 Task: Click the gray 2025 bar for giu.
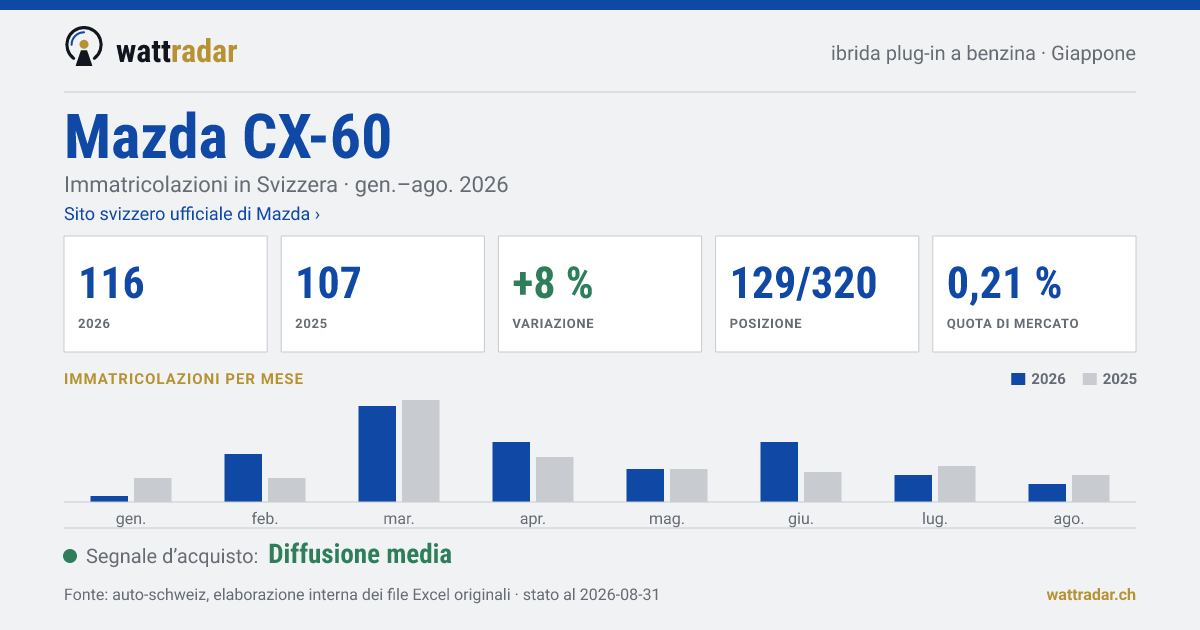click(823, 487)
